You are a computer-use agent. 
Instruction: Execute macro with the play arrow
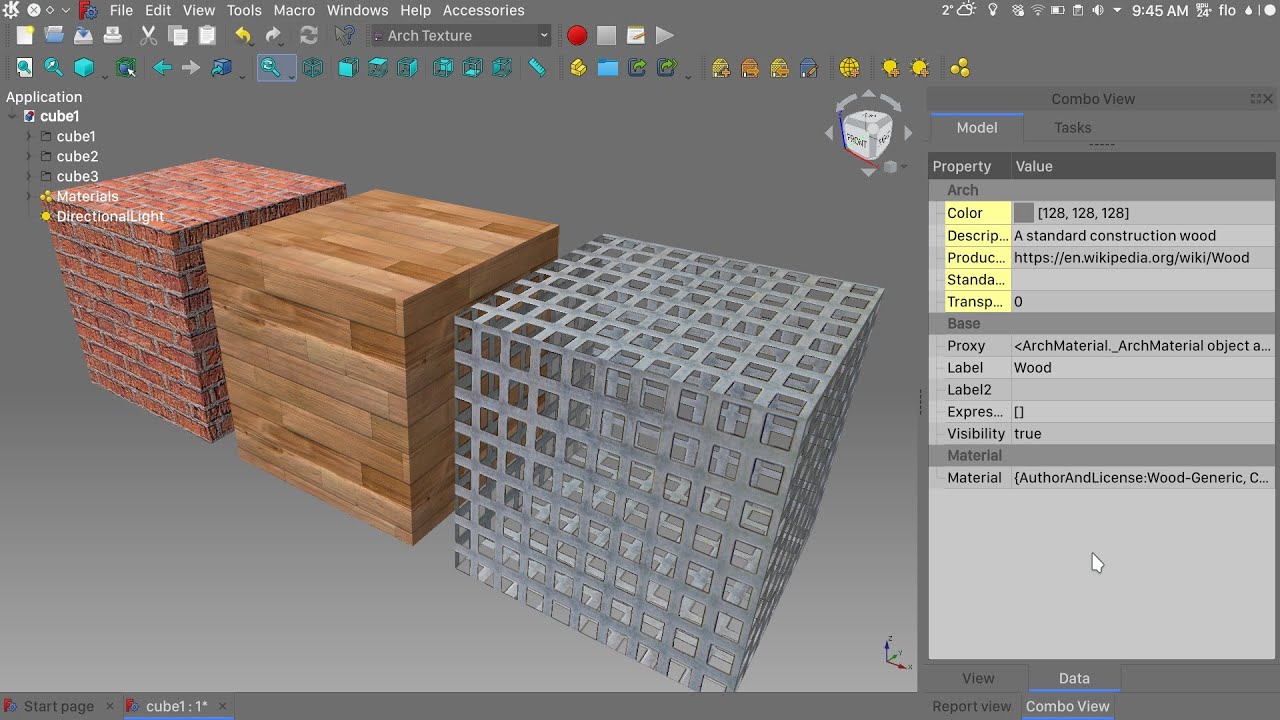click(x=664, y=35)
